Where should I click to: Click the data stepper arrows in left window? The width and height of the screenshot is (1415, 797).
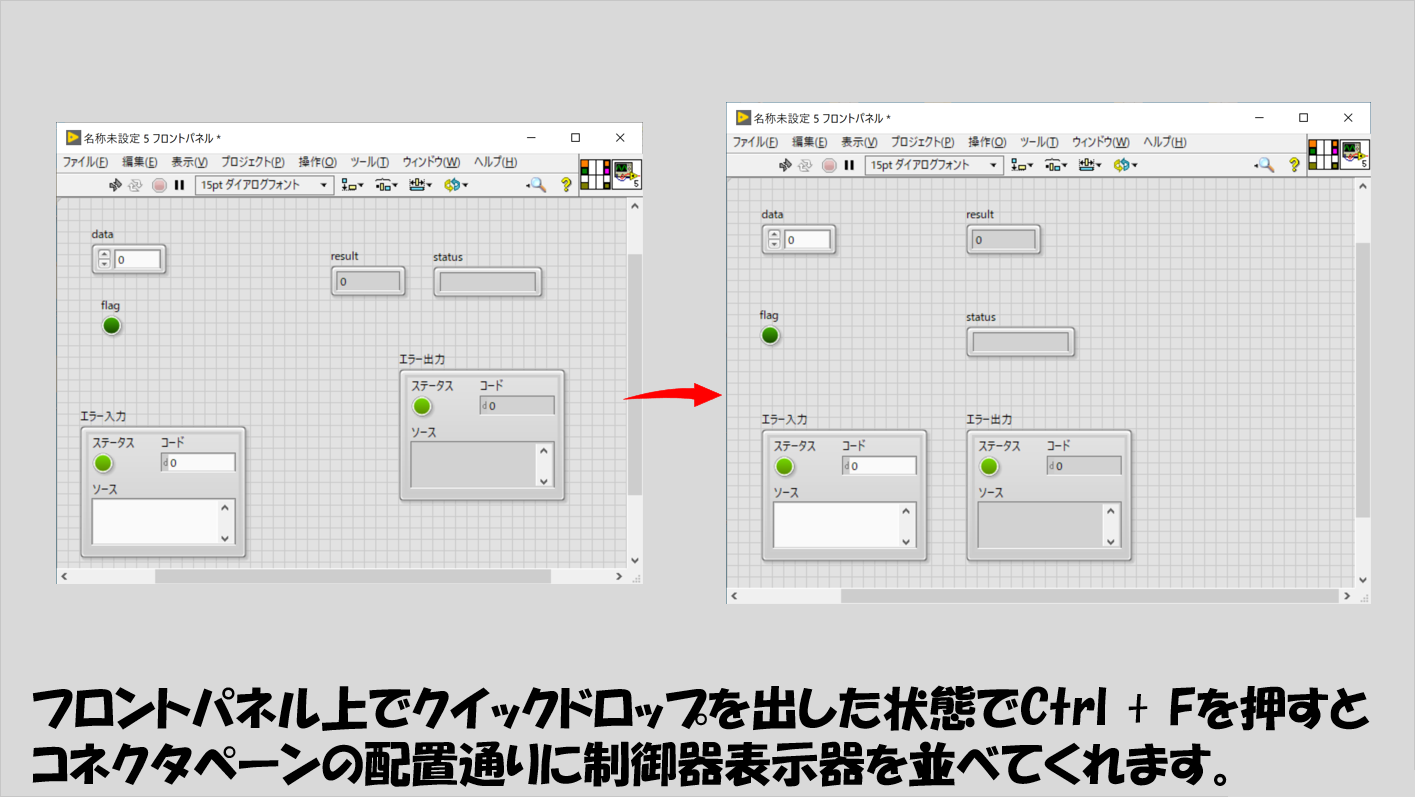pos(104,260)
